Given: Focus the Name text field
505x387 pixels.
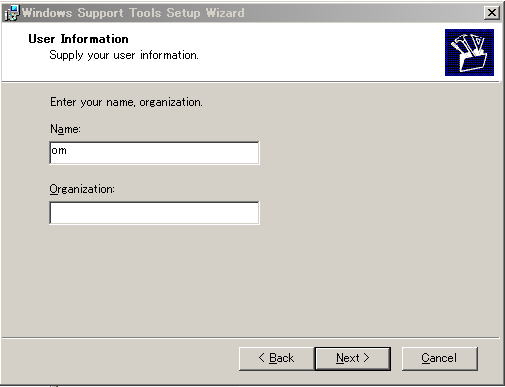Looking at the screenshot, I should [154, 153].
